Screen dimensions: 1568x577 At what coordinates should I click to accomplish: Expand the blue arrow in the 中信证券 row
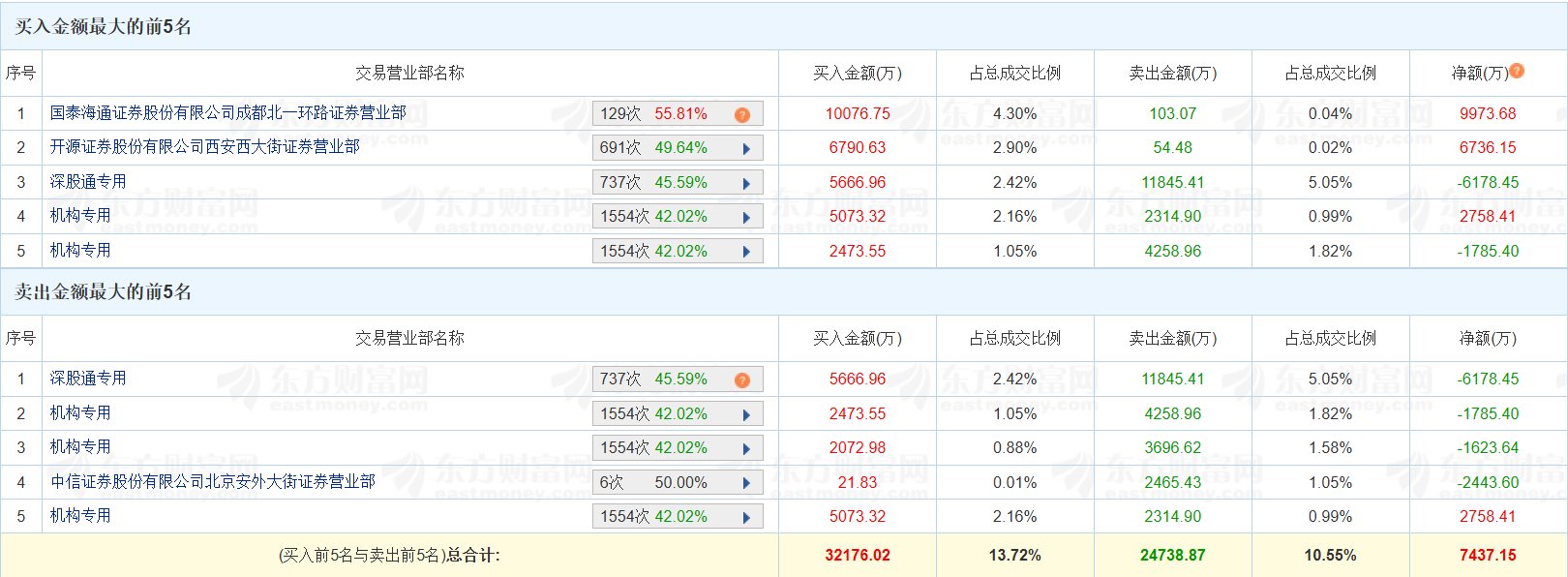coord(746,483)
